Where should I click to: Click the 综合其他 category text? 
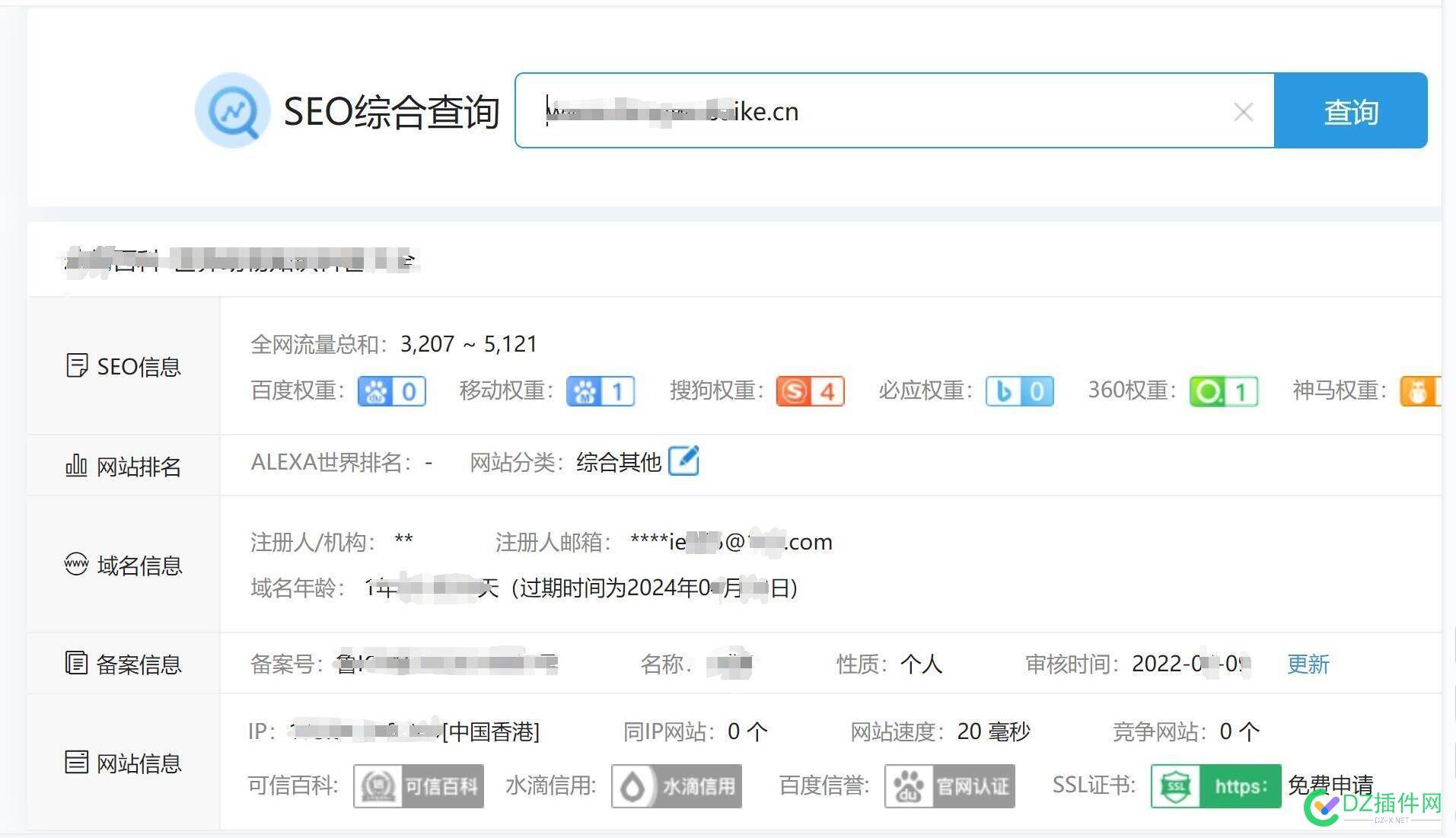(619, 462)
